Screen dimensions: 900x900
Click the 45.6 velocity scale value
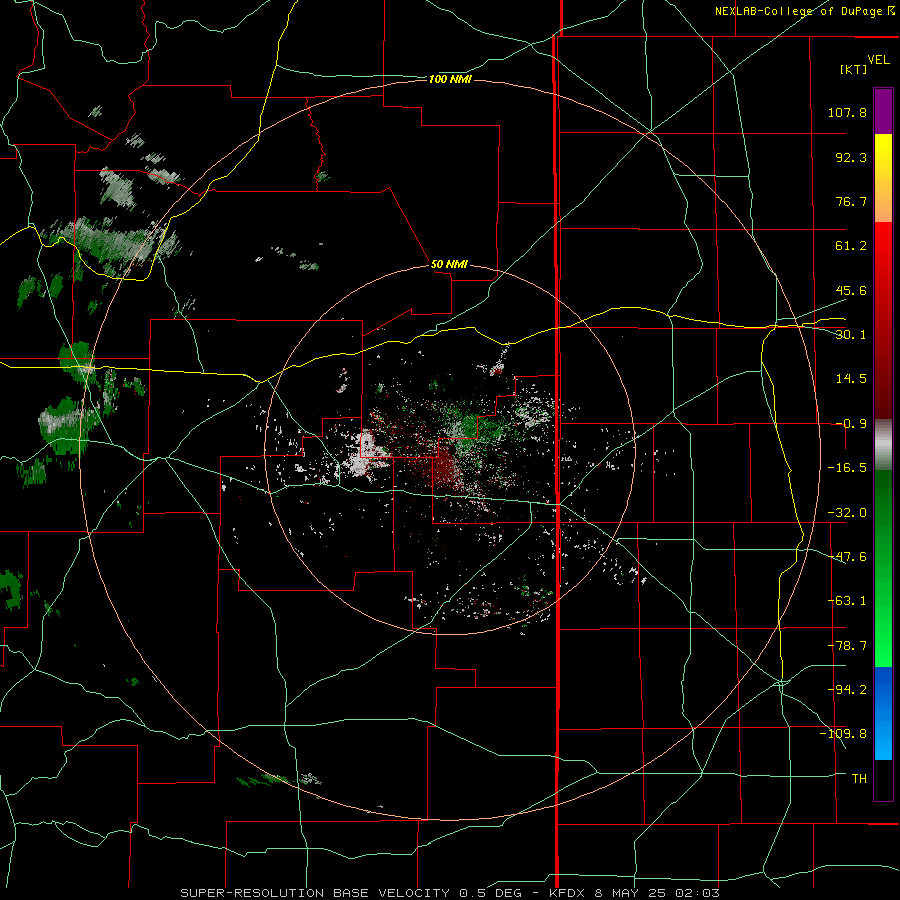[851, 290]
